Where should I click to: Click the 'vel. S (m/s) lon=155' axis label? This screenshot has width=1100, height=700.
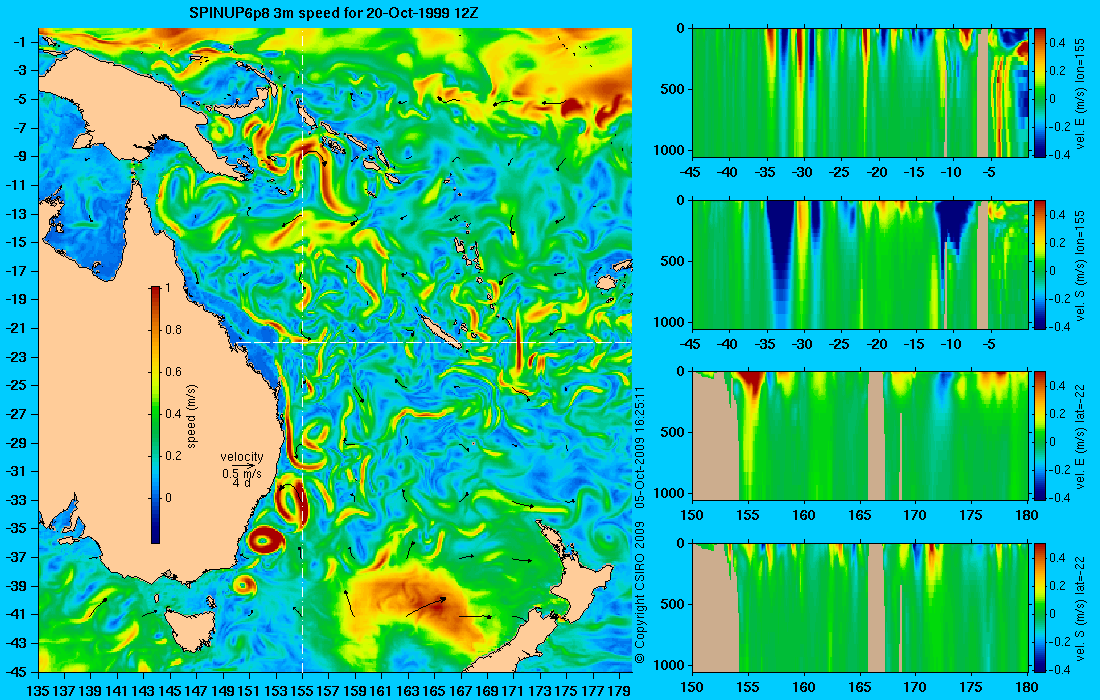1081,264
